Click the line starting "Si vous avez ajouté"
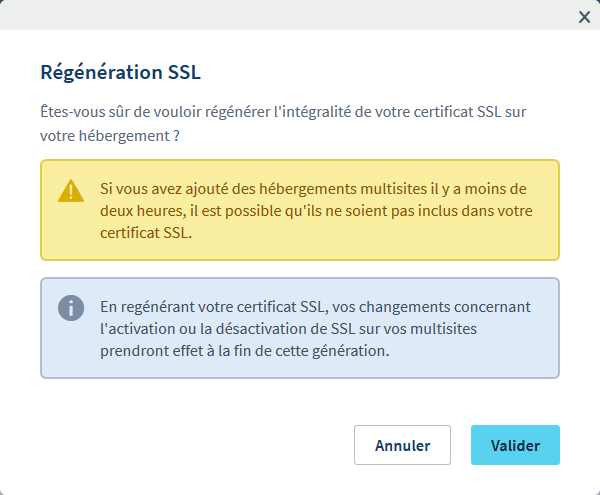The height and width of the screenshot is (495, 600). (x=313, y=188)
